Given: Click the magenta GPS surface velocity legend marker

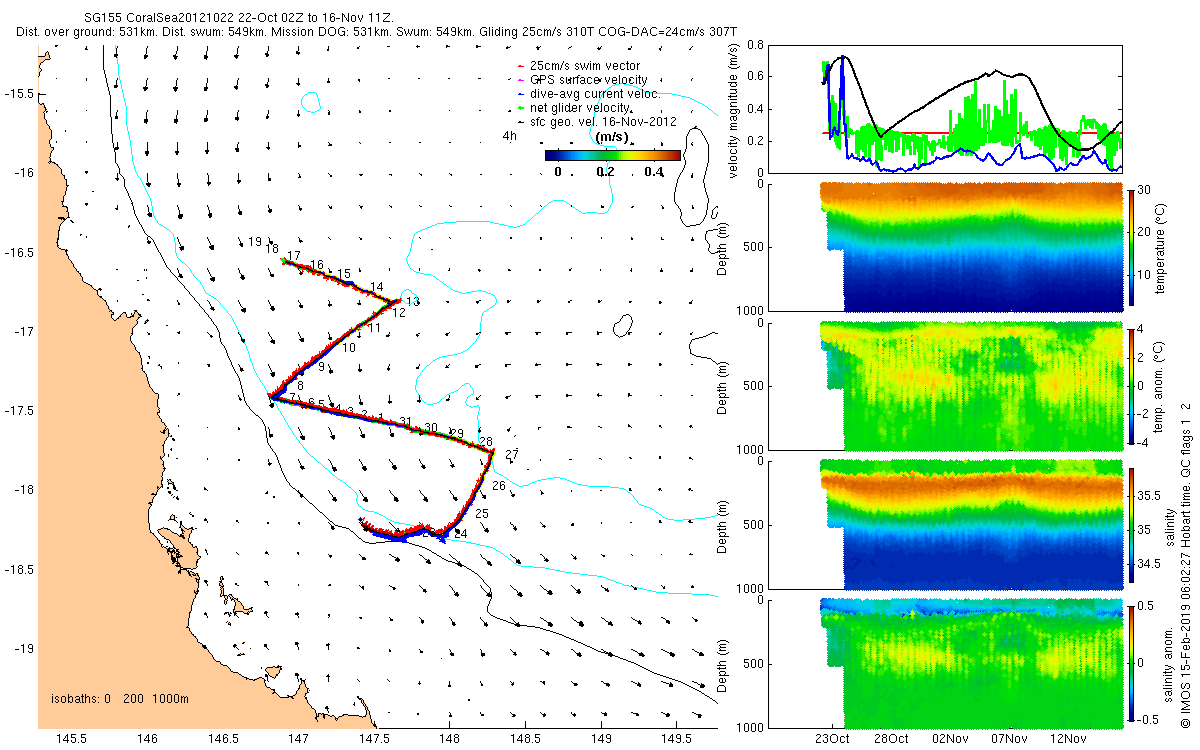Looking at the screenshot, I should click(x=519, y=80).
